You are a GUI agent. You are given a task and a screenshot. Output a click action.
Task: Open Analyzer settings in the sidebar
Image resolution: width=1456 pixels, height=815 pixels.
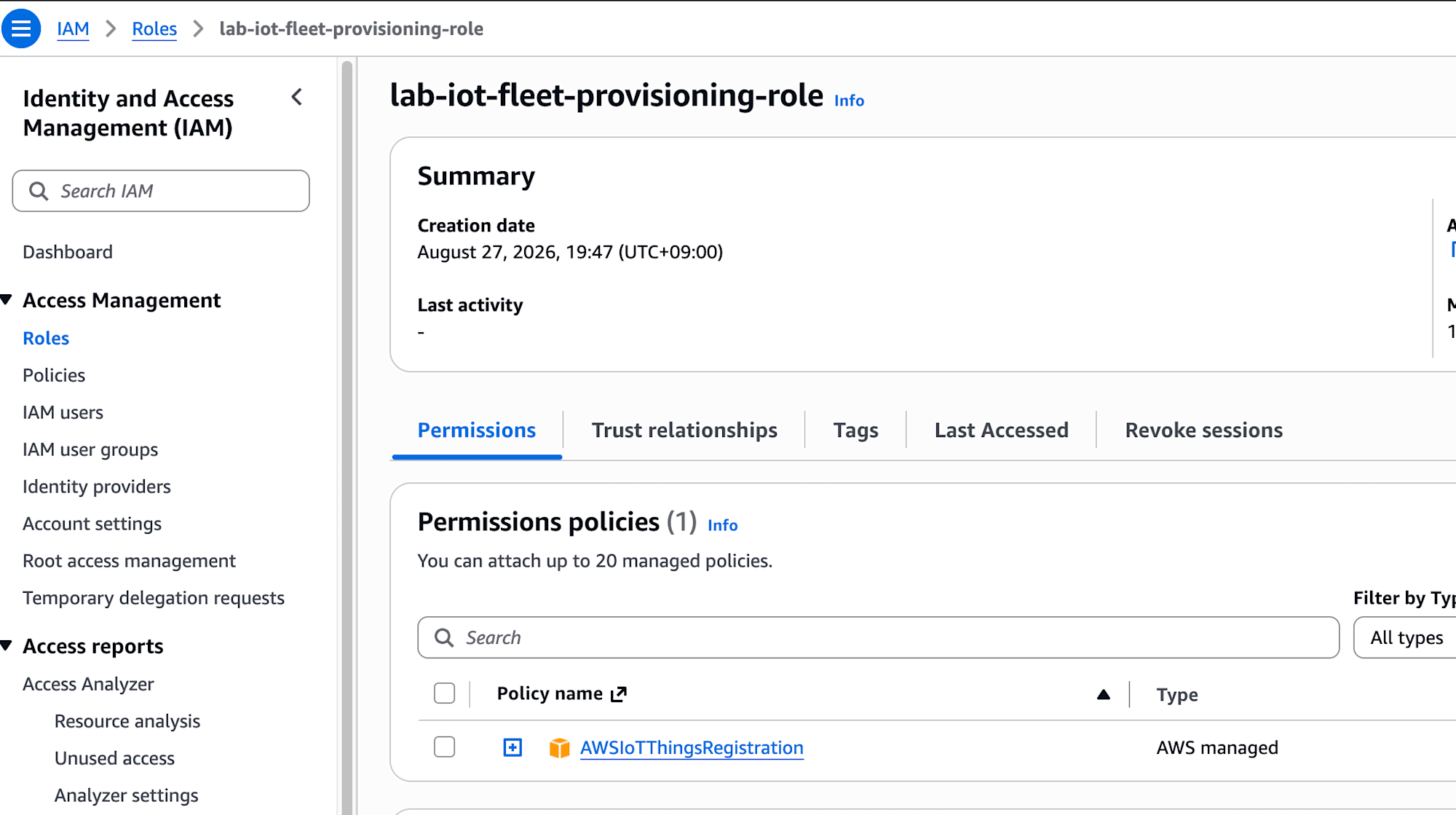(x=126, y=795)
